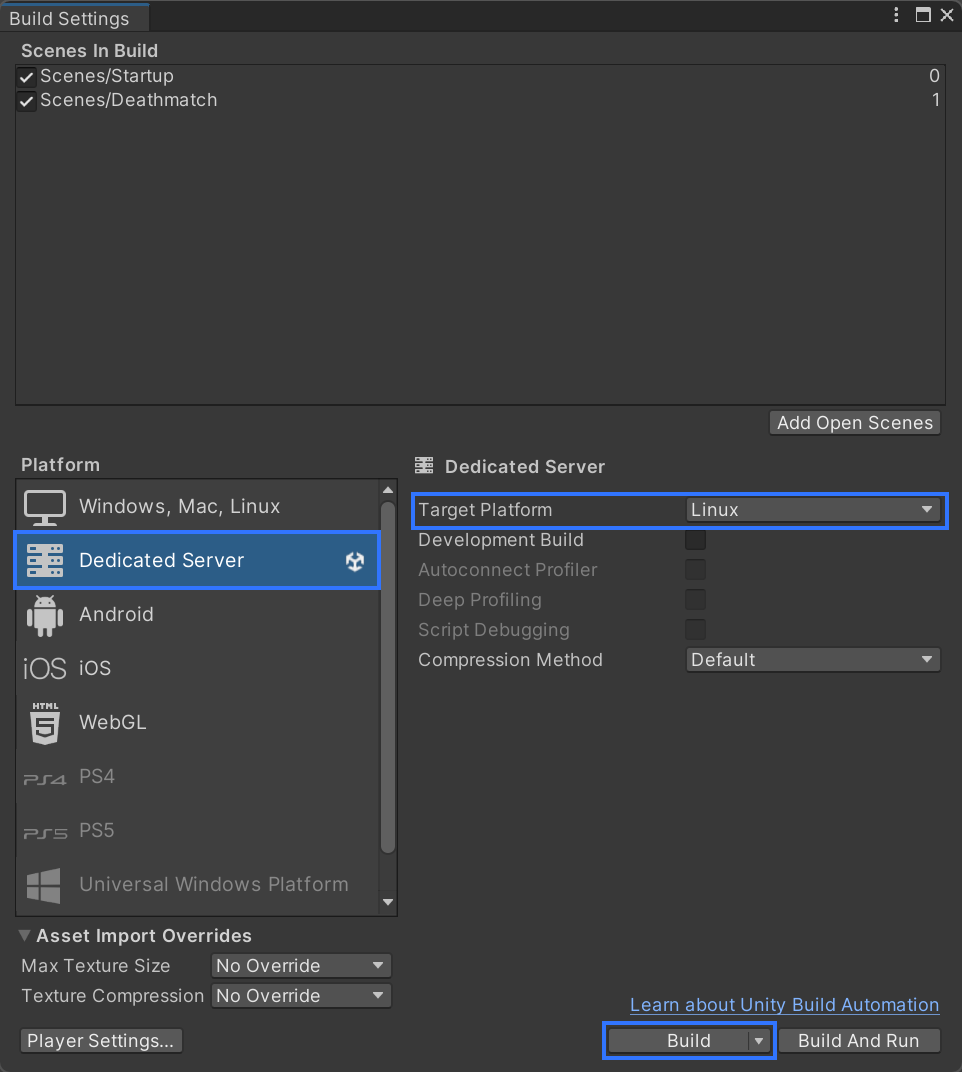Viewport: 962px width, 1072px height.
Task: Click the Build And Run button
Action: 859,1041
